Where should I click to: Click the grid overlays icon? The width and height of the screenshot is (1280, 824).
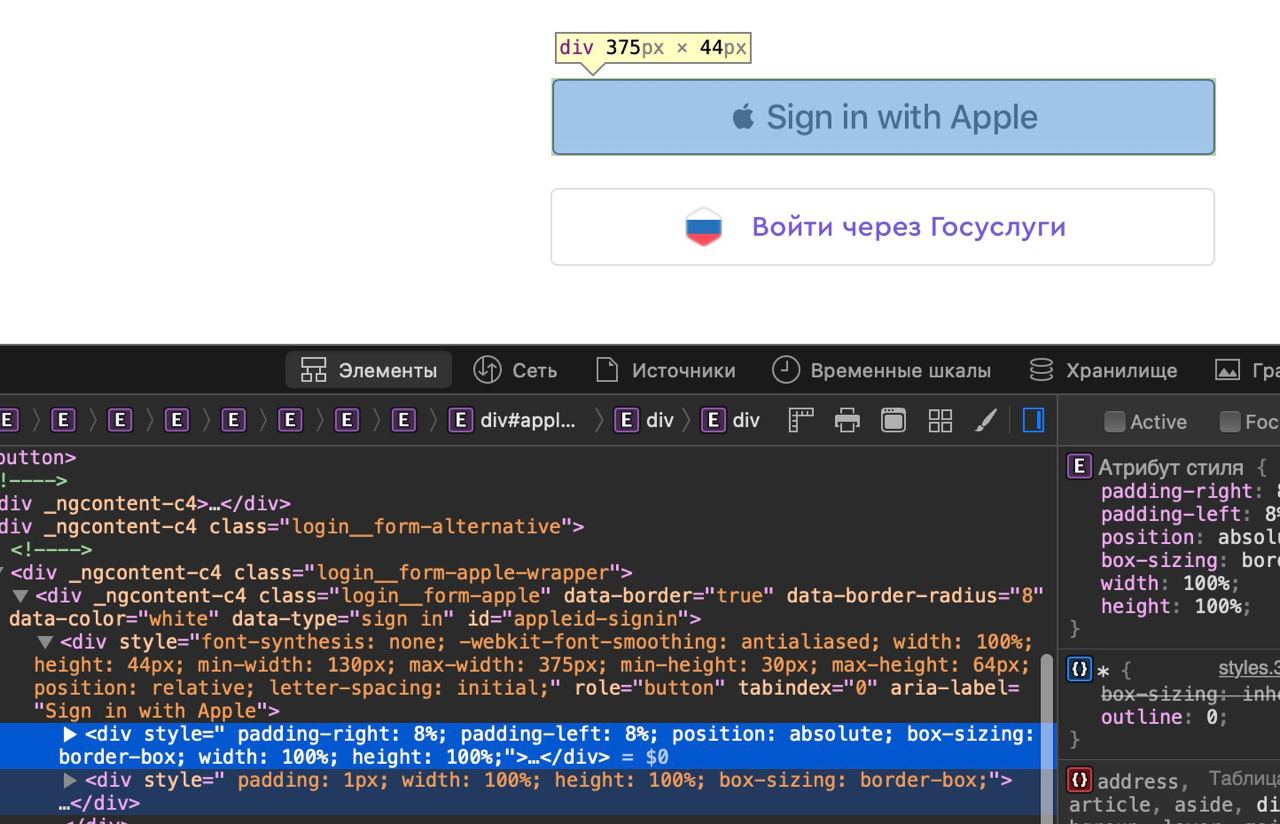(x=940, y=421)
